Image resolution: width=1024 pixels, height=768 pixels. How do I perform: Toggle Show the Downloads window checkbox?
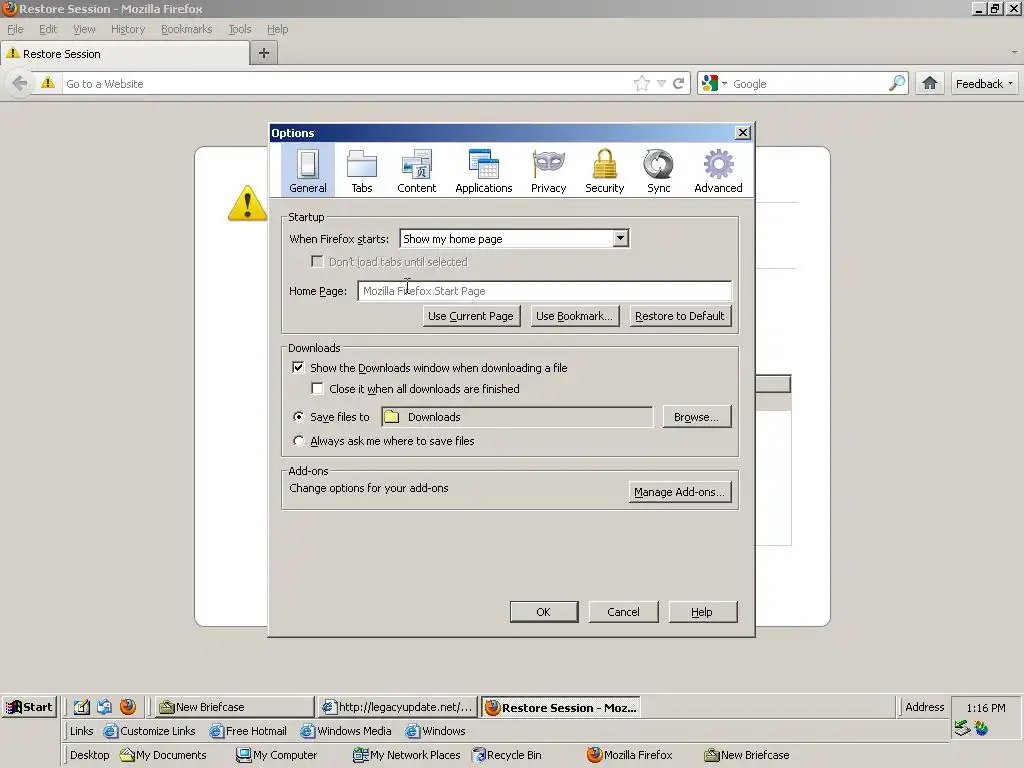point(298,368)
